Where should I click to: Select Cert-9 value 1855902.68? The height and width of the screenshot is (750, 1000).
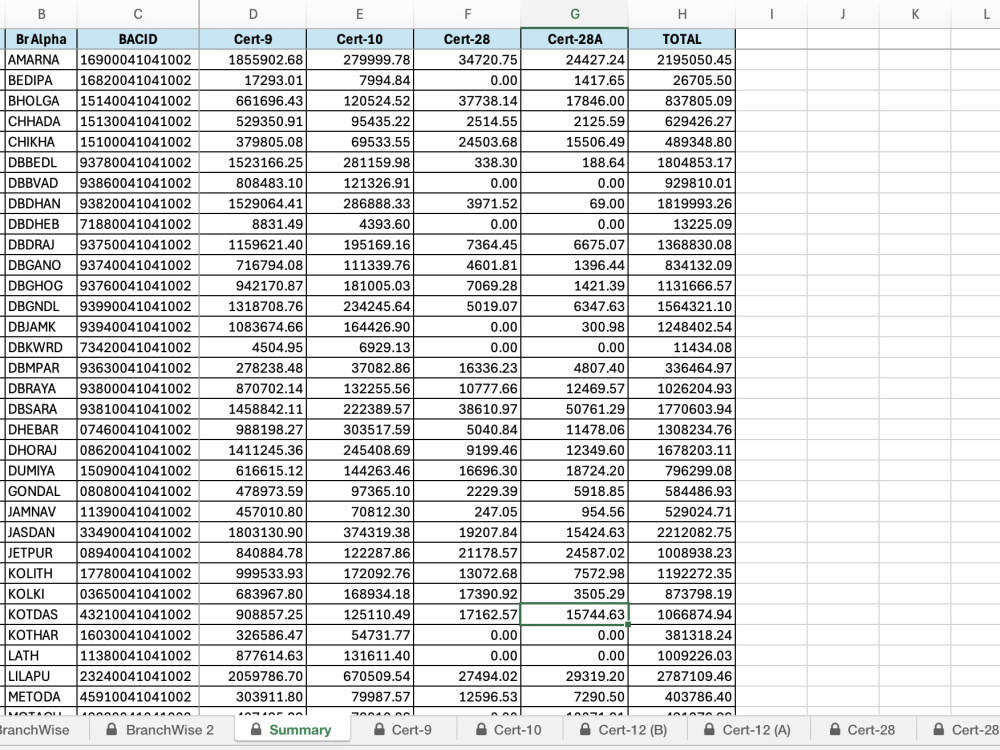253,60
